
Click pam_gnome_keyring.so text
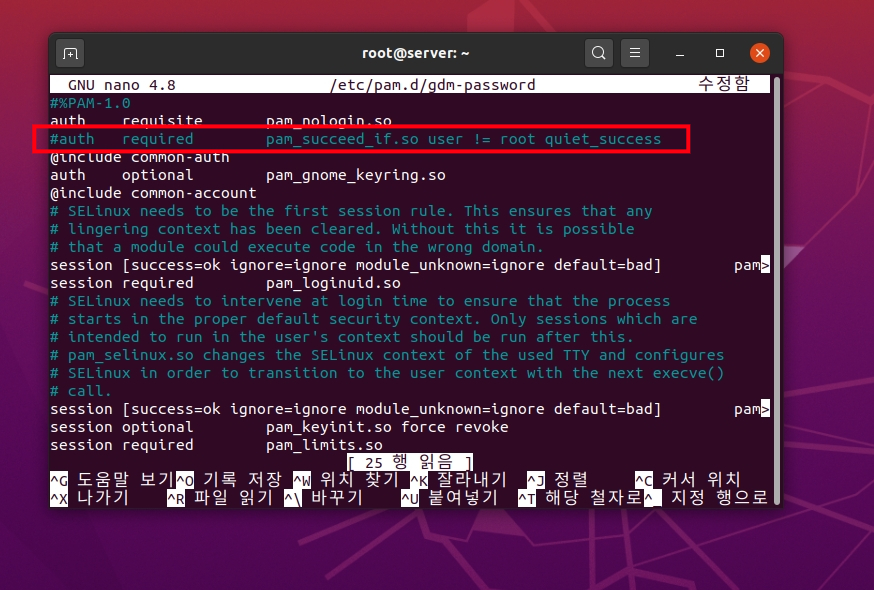tap(356, 175)
